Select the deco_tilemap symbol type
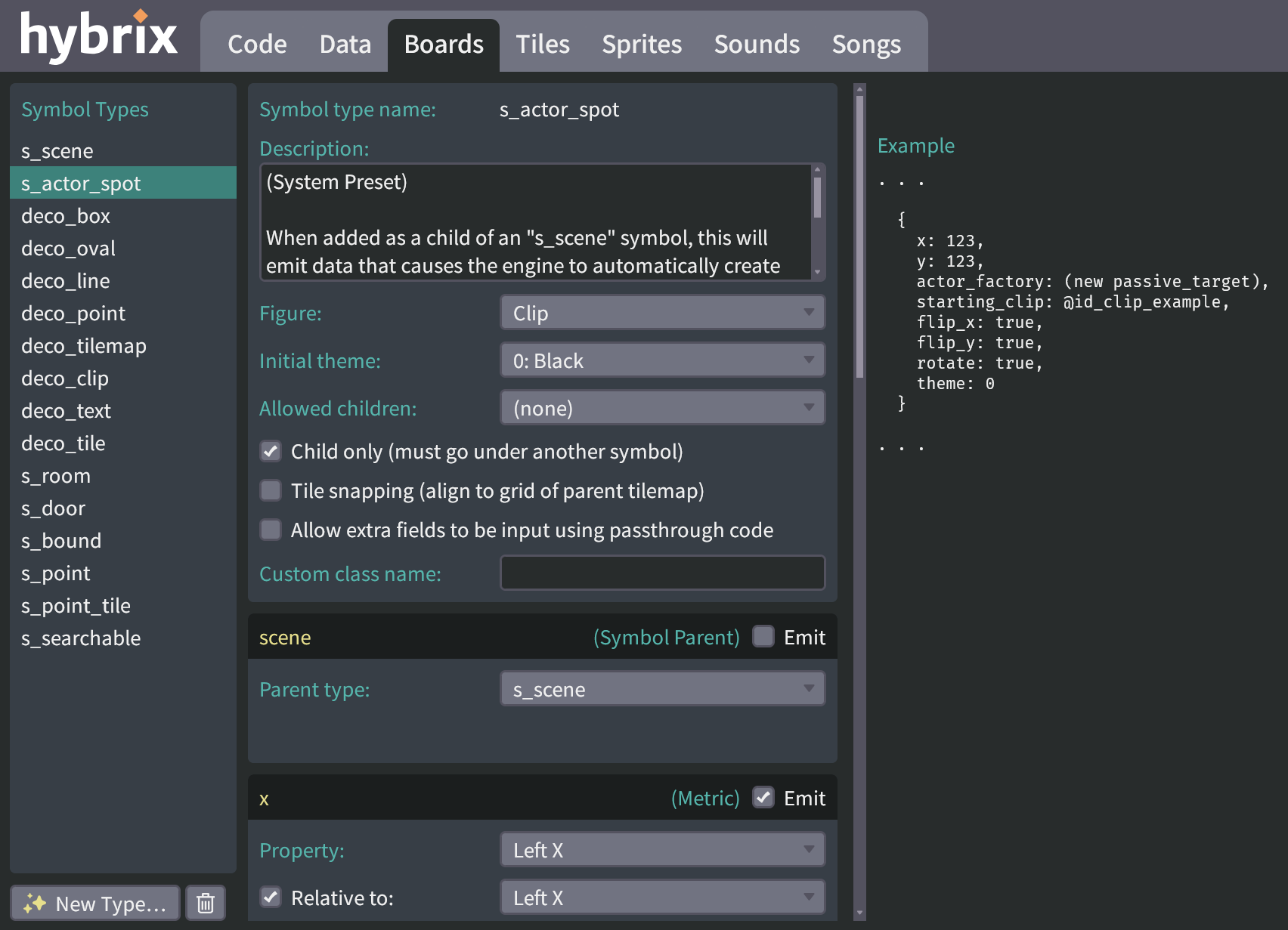Screen dimensions: 1288x930 click(85, 345)
